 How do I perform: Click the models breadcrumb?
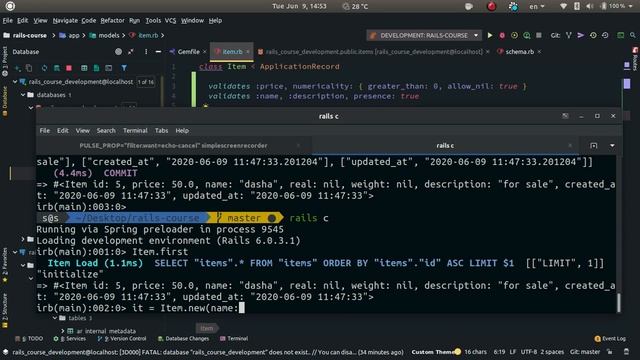[109, 36]
